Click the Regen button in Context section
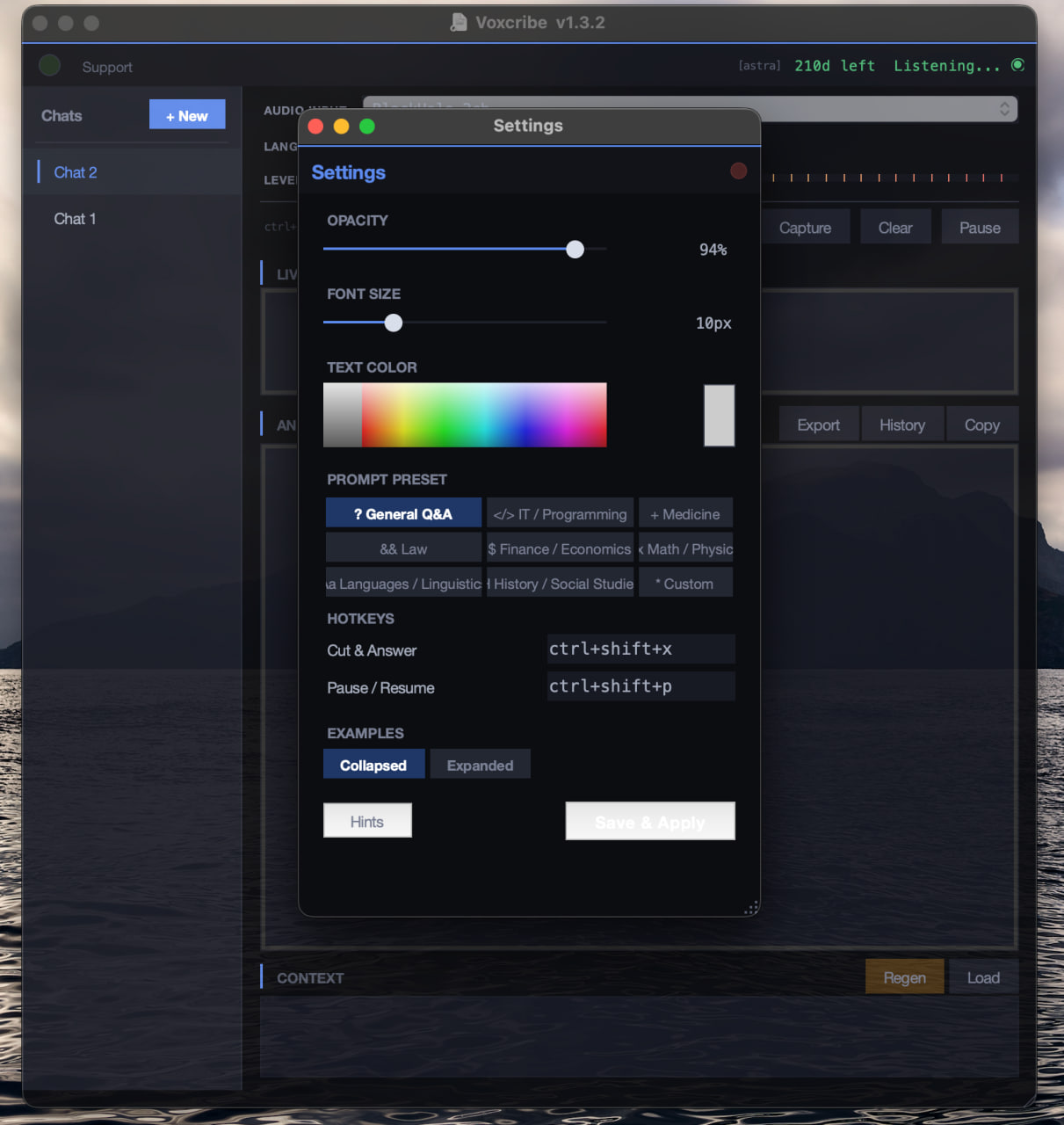This screenshot has height=1125, width=1064. [x=904, y=977]
